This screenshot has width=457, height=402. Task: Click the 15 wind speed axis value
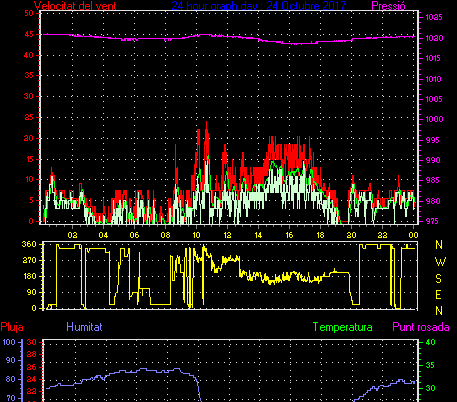point(30,159)
